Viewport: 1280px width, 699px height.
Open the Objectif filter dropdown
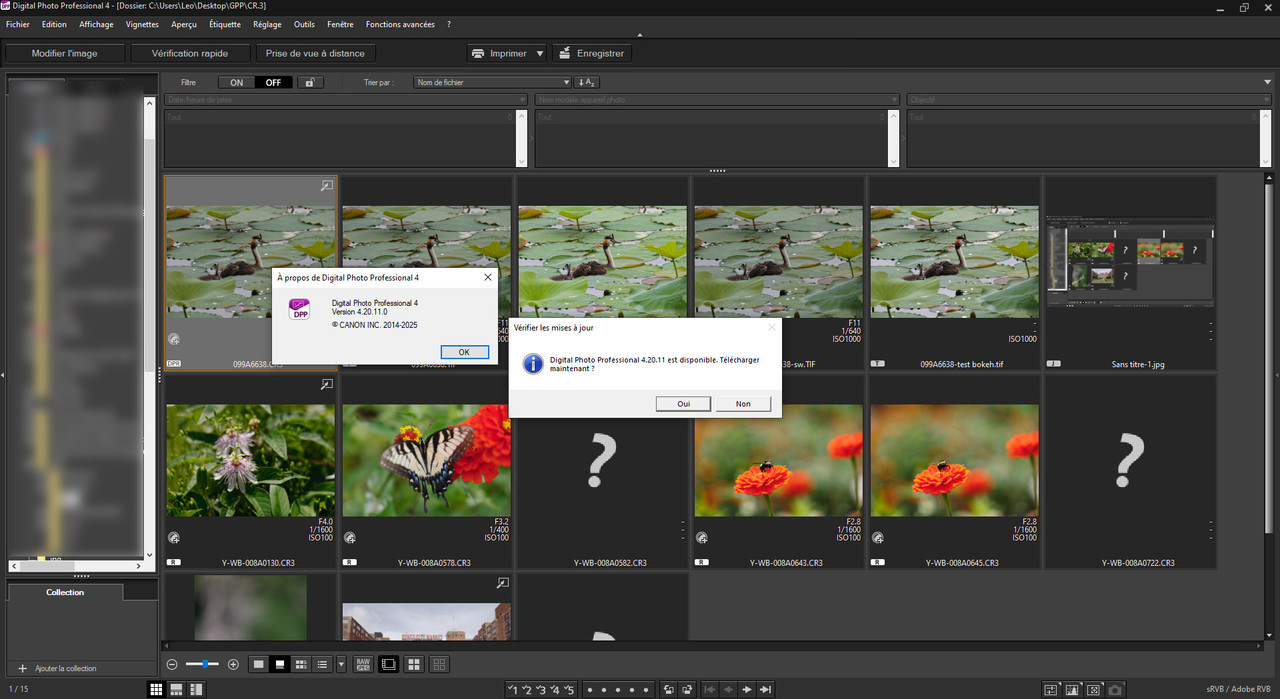tap(1089, 100)
